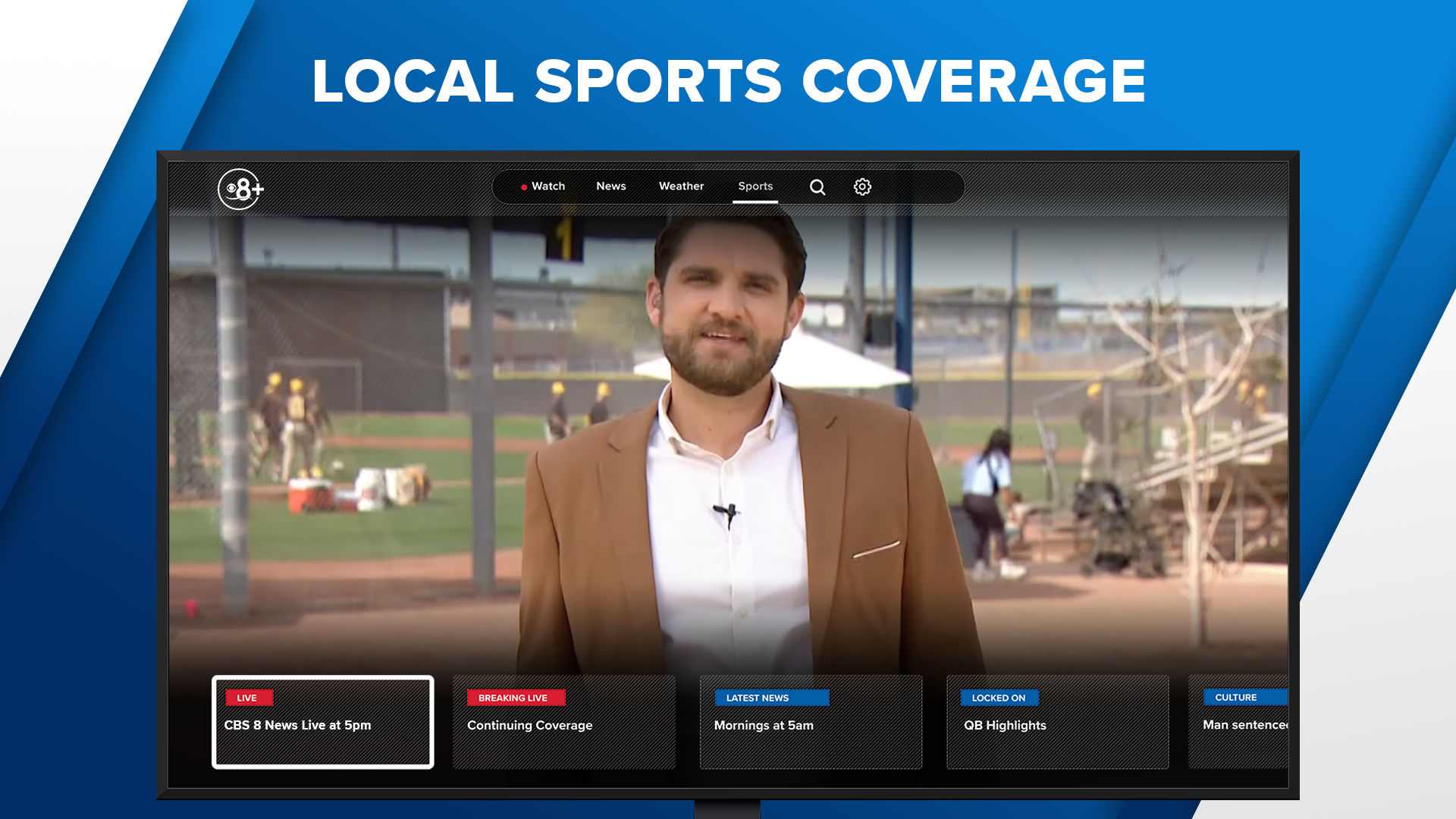Viewport: 1456px width, 819px height.
Task: Switch to the Weather tab
Action: pyautogui.click(x=681, y=187)
